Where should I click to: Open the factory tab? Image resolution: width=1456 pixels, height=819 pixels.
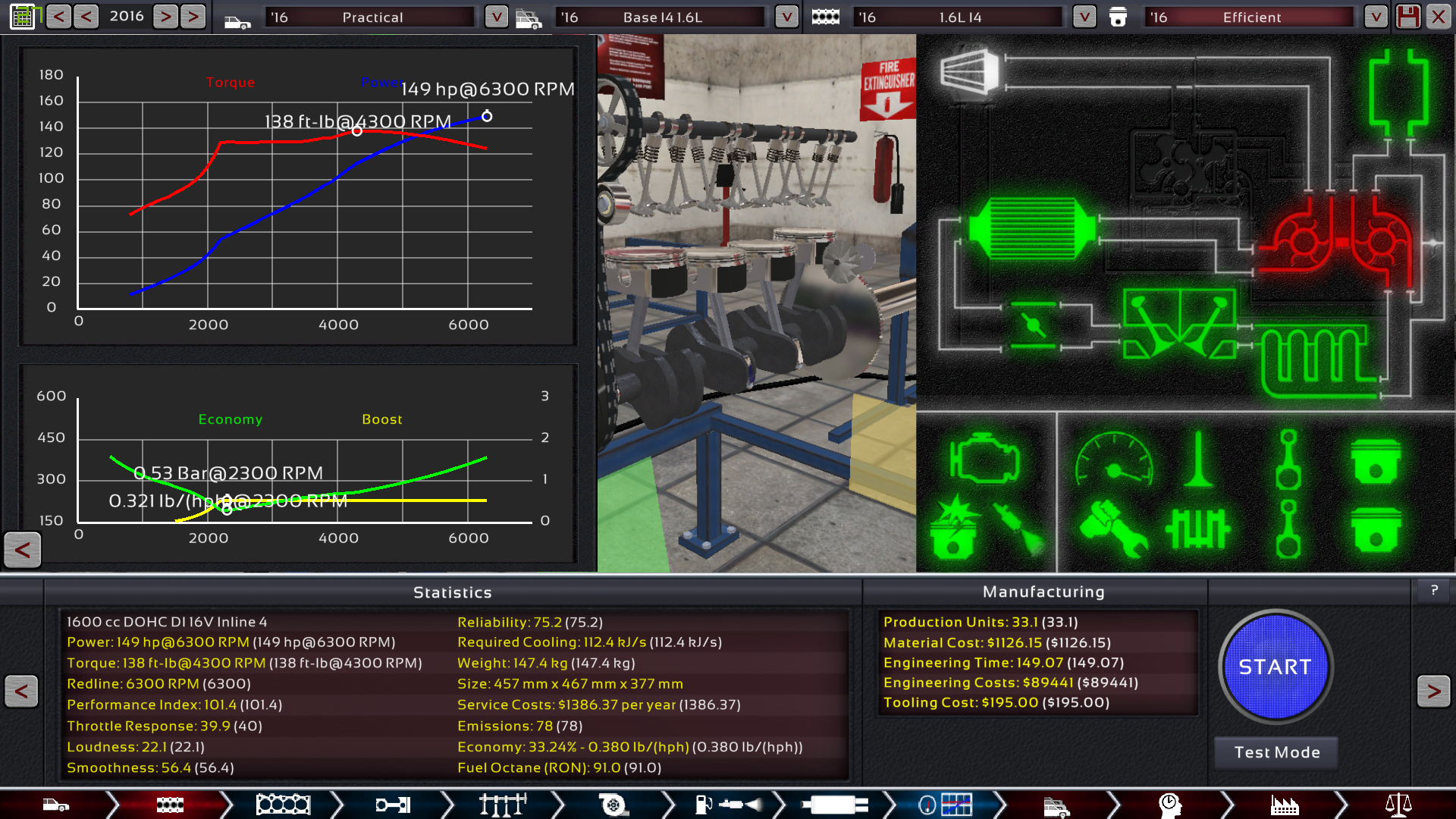[1285, 805]
